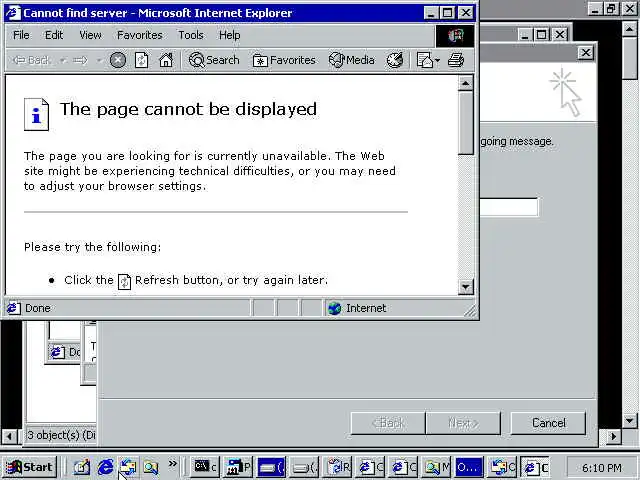Click the Outlook Express Quick Launch icon
The height and width of the screenshot is (480, 640).
(x=128, y=467)
